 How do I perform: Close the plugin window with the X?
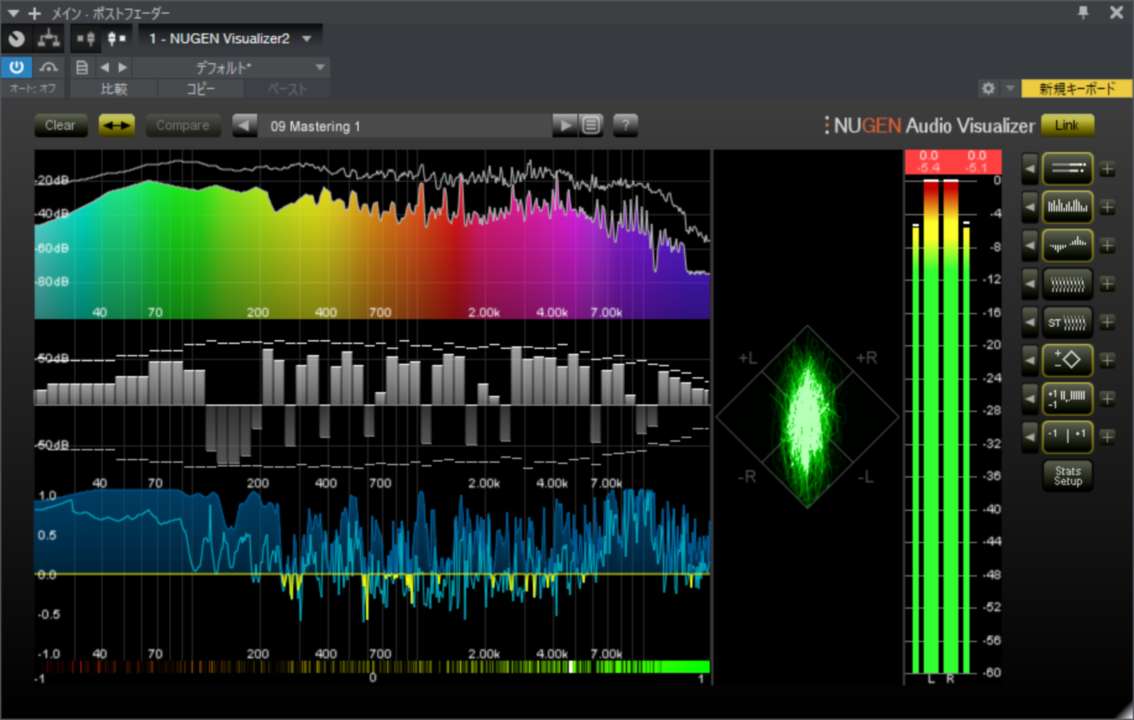pyautogui.click(x=1116, y=13)
